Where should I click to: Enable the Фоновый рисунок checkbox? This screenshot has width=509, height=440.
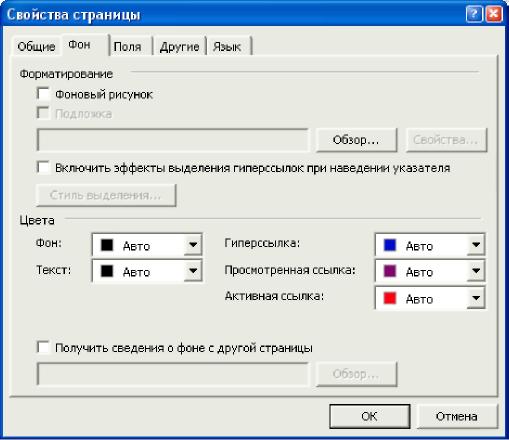pyautogui.click(x=43, y=94)
